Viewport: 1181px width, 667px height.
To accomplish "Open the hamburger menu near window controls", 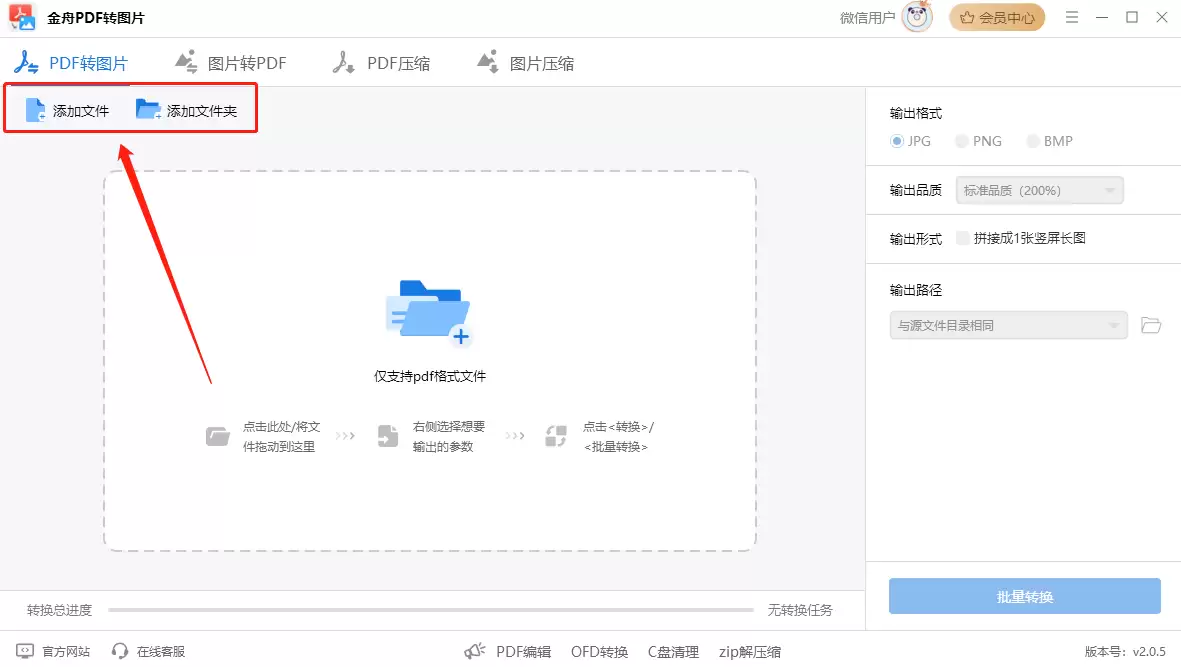I will (1071, 17).
